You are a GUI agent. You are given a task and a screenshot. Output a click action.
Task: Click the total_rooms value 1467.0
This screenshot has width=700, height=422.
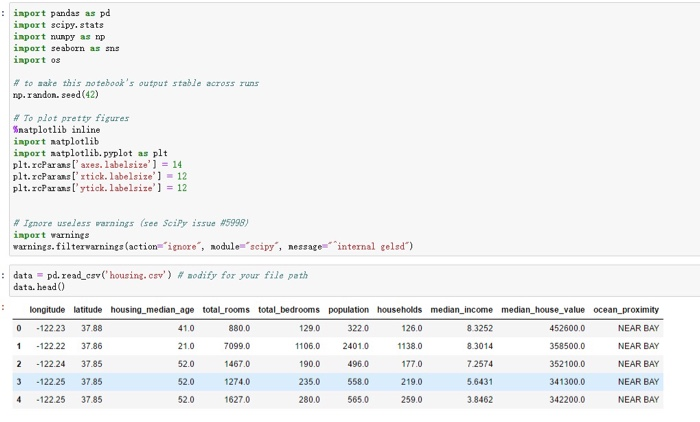[x=237, y=364]
